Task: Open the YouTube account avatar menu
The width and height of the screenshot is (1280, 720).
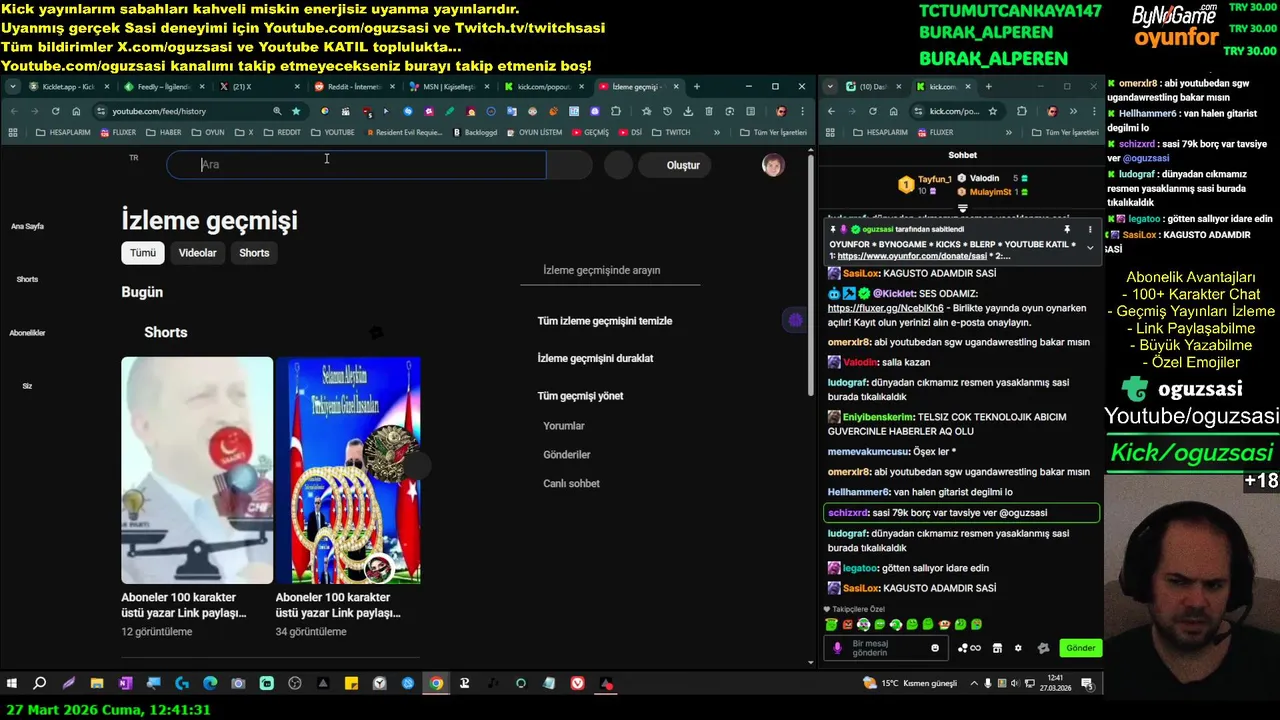Action: [773, 165]
